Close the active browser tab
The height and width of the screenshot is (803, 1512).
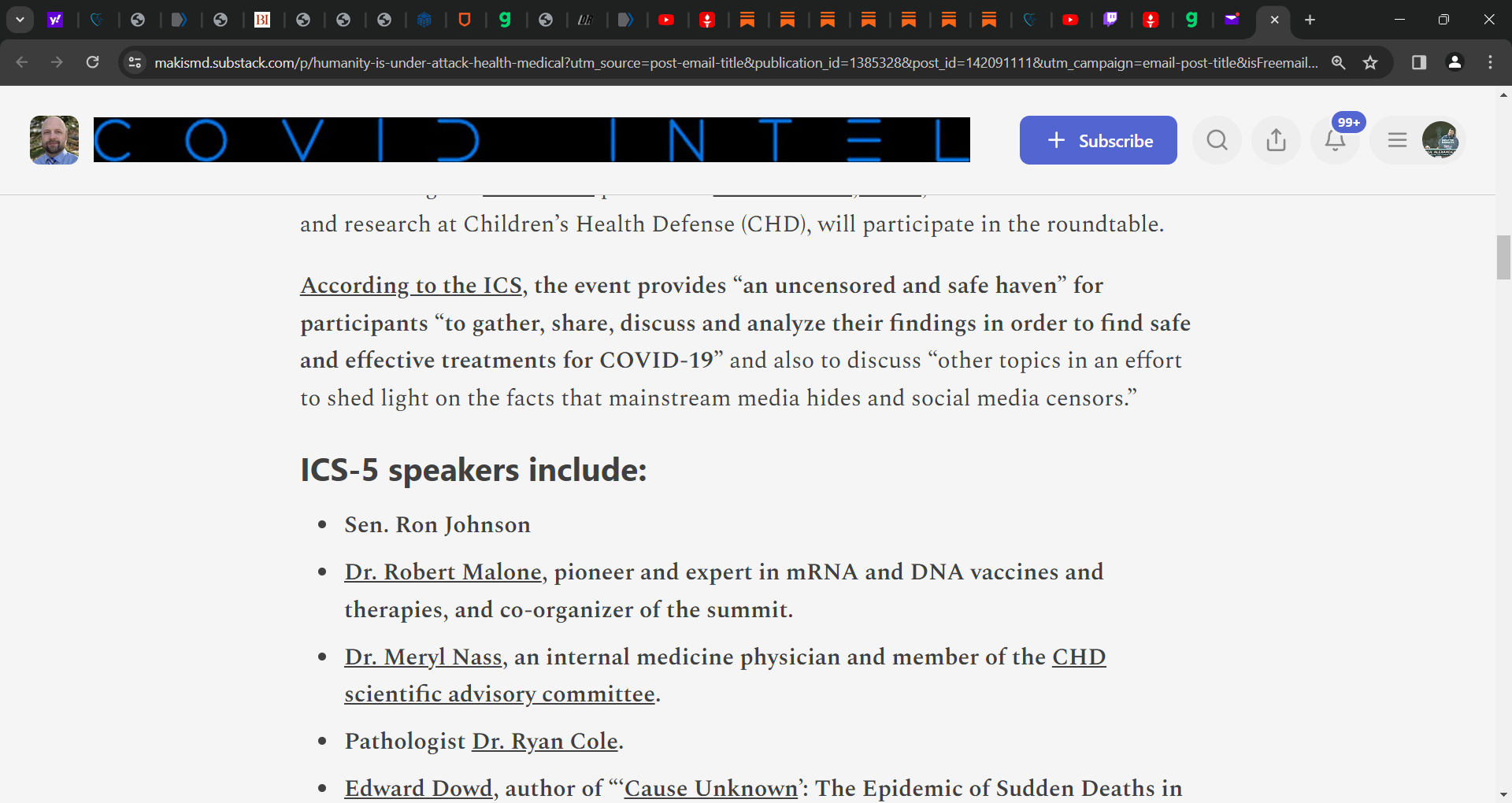pyautogui.click(x=1274, y=20)
